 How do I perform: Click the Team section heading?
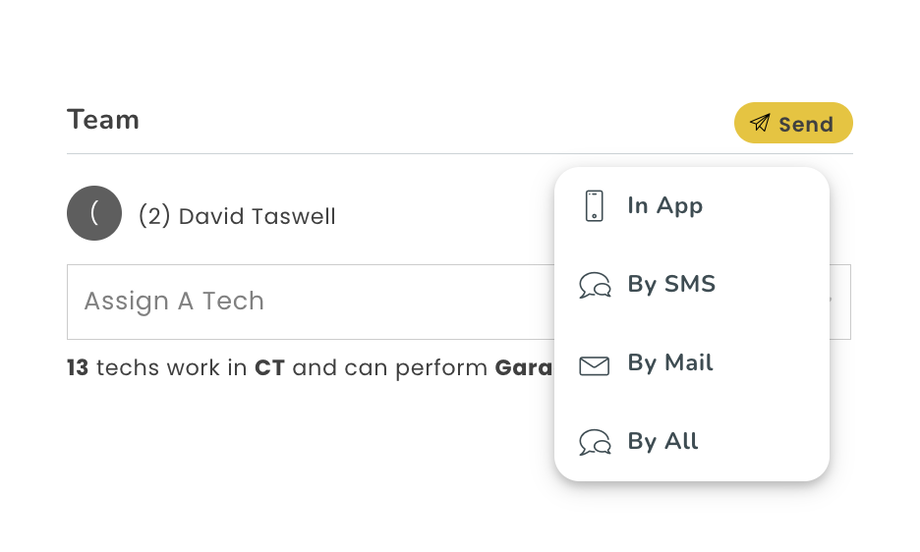tap(103, 120)
